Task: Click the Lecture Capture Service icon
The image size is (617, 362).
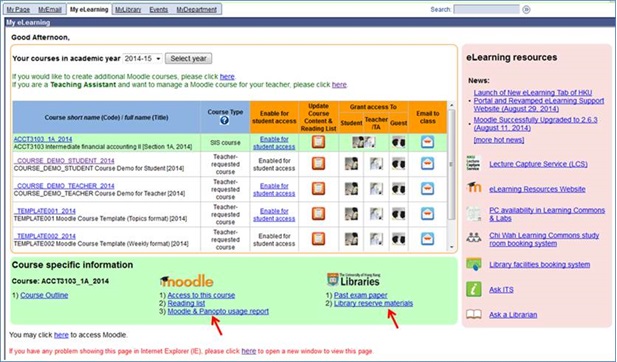Action: click(473, 163)
